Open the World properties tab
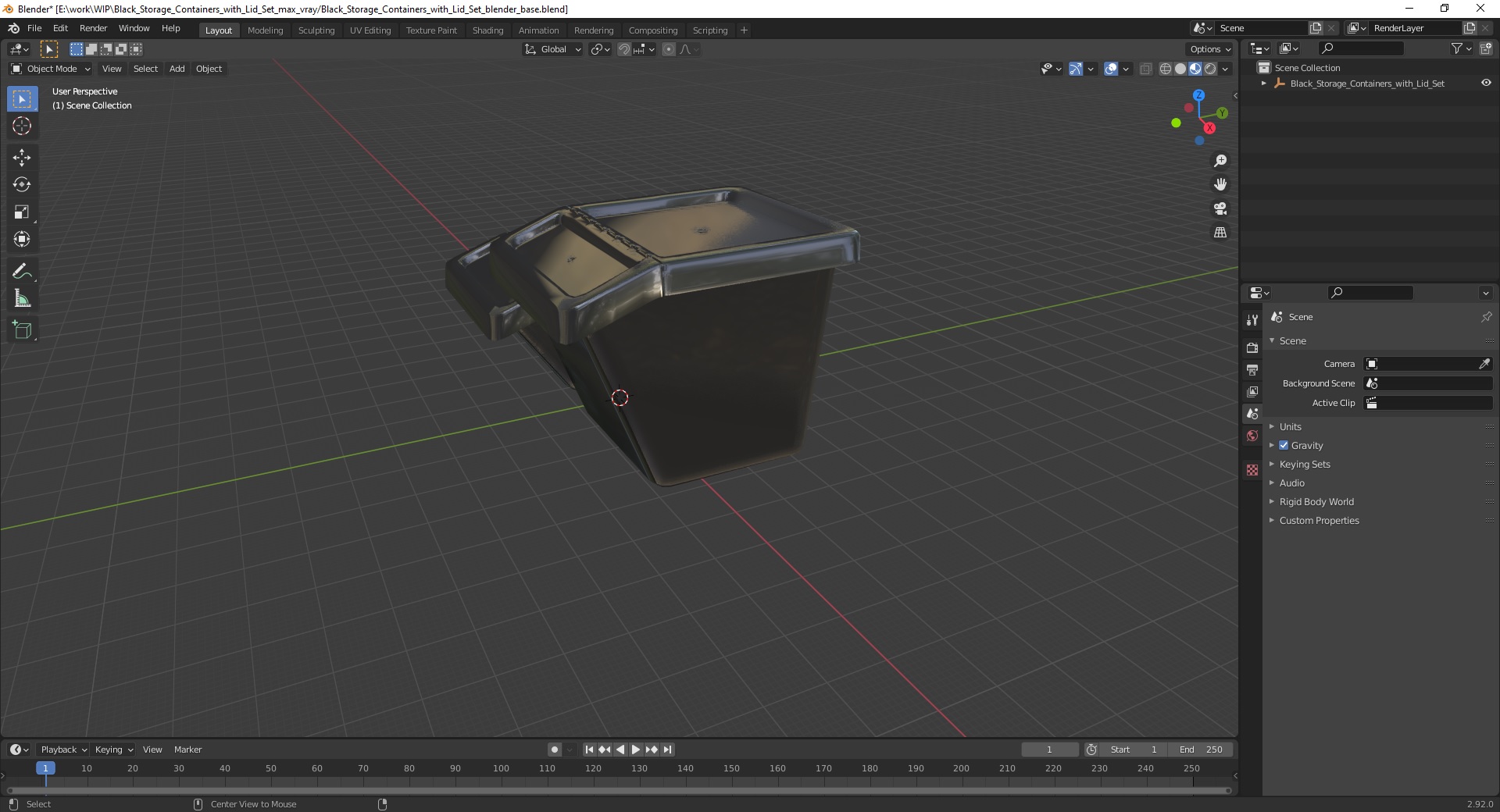The height and width of the screenshot is (812, 1500). [1252, 436]
